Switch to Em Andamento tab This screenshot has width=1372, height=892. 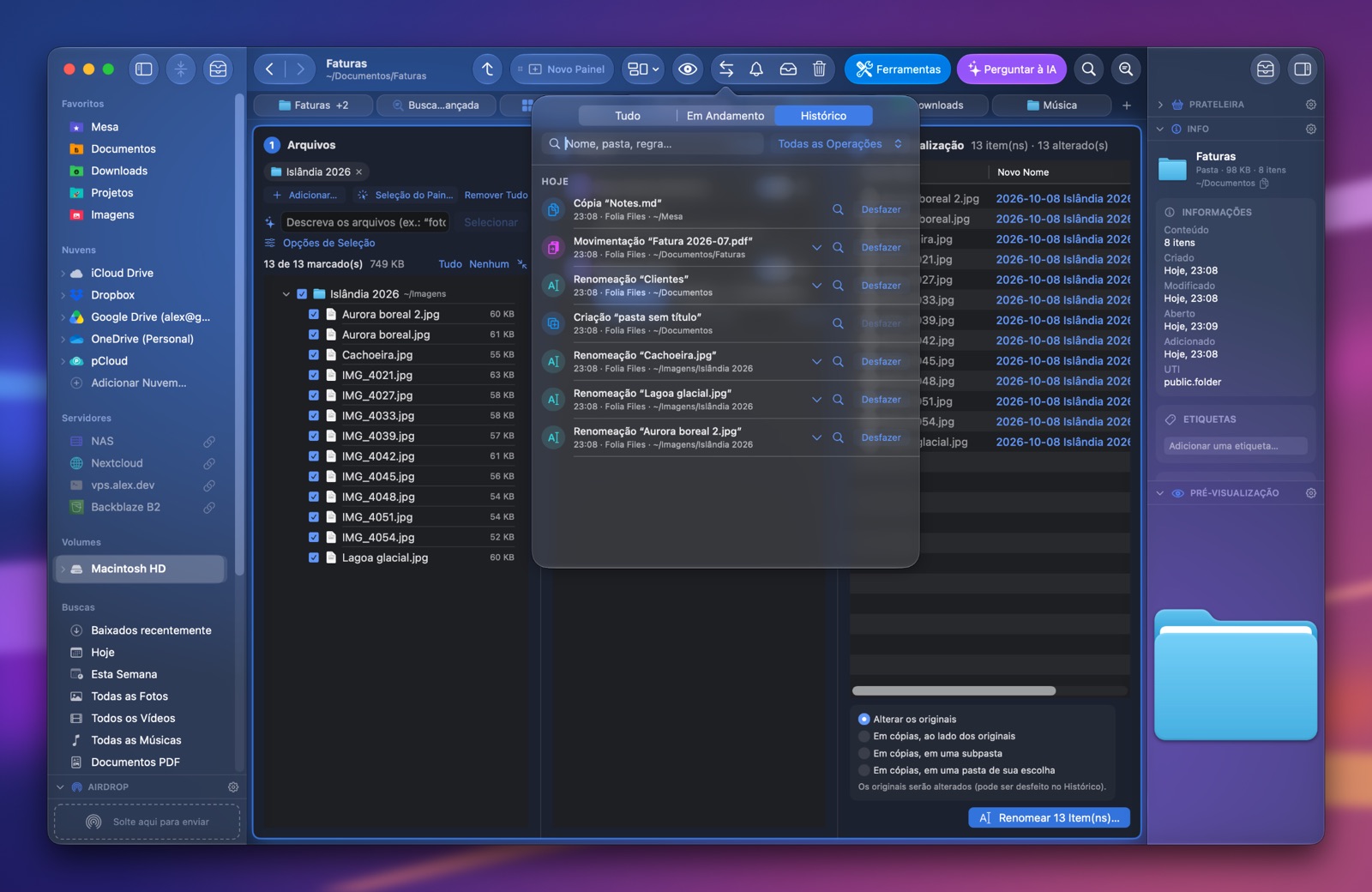tap(725, 116)
